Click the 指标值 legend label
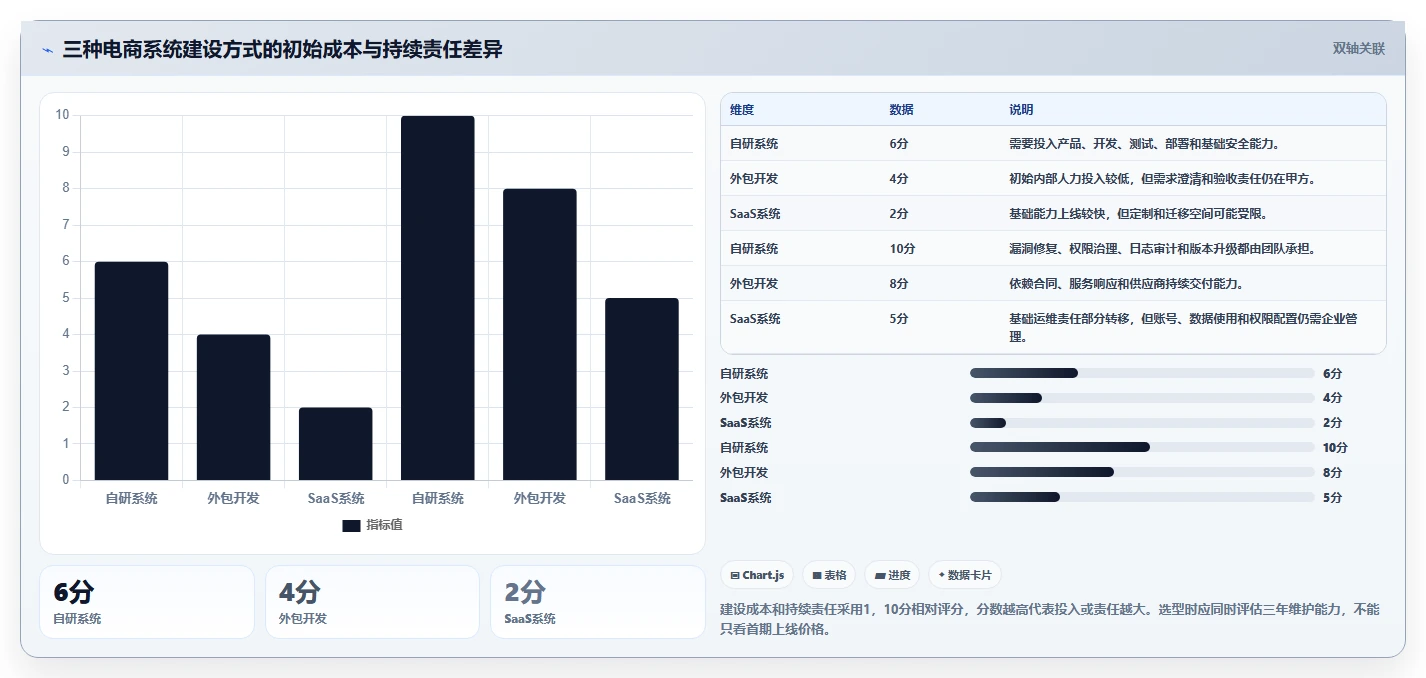 (384, 525)
